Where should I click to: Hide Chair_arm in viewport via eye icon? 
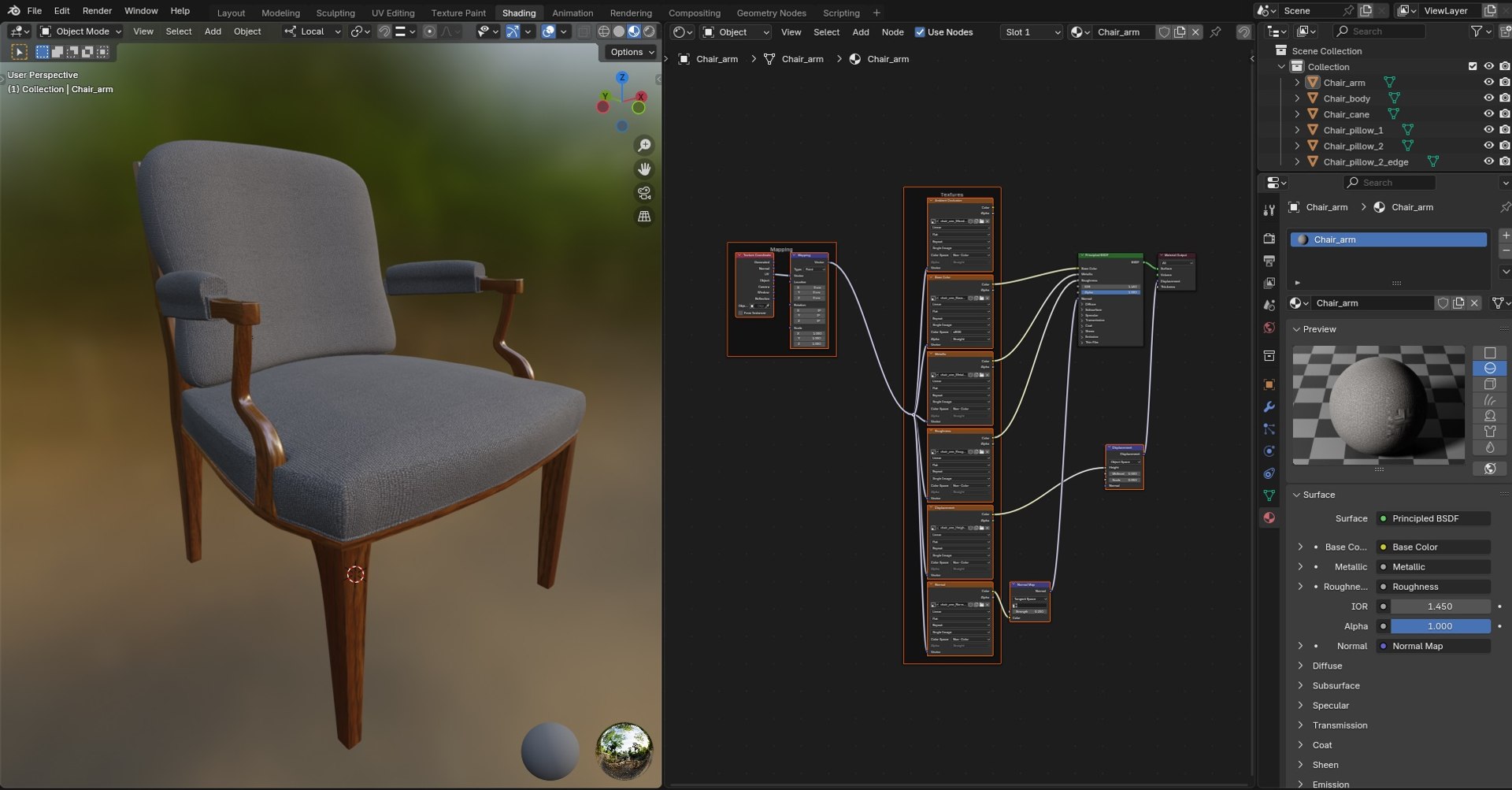(x=1488, y=83)
